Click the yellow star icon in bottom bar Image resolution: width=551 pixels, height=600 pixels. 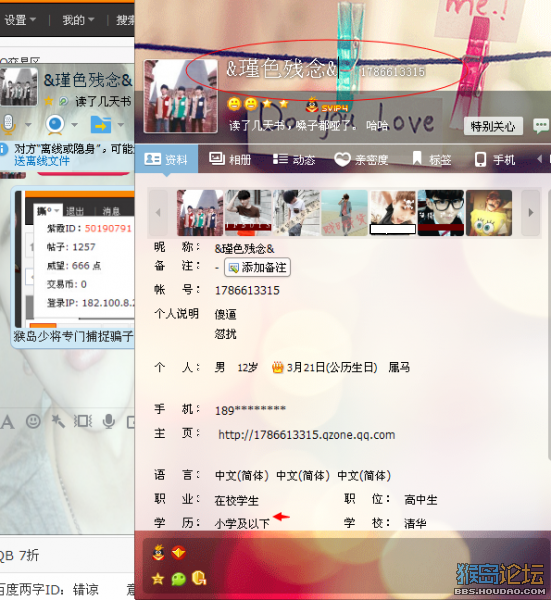point(158,579)
